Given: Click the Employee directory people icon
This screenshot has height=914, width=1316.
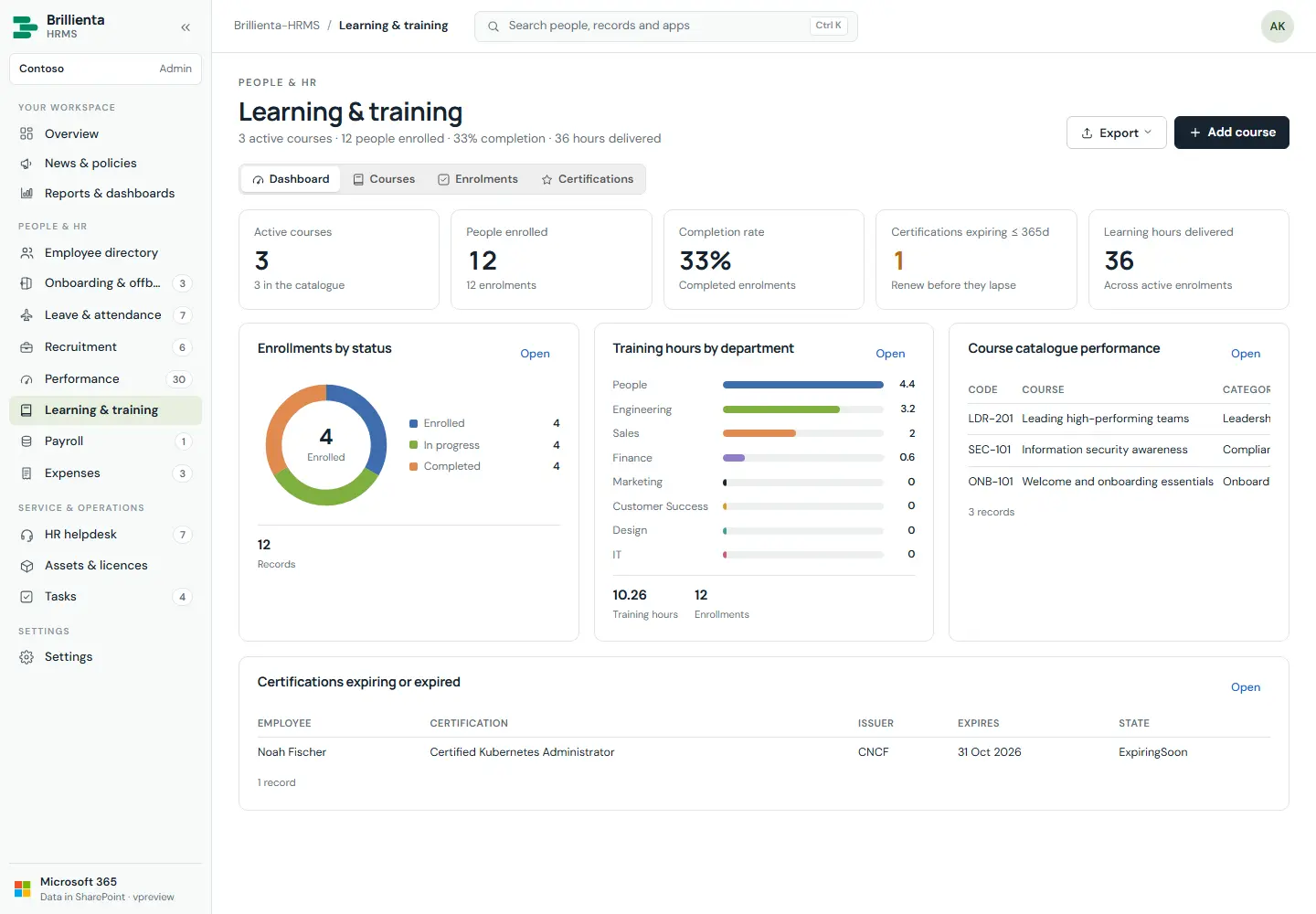Looking at the screenshot, I should [x=27, y=253].
